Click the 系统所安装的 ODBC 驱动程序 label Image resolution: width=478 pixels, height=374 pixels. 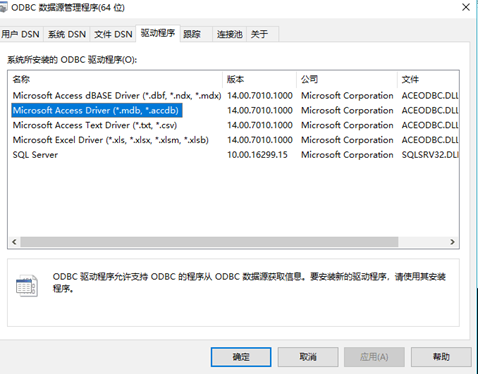pyautogui.click(x=72, y=60)
